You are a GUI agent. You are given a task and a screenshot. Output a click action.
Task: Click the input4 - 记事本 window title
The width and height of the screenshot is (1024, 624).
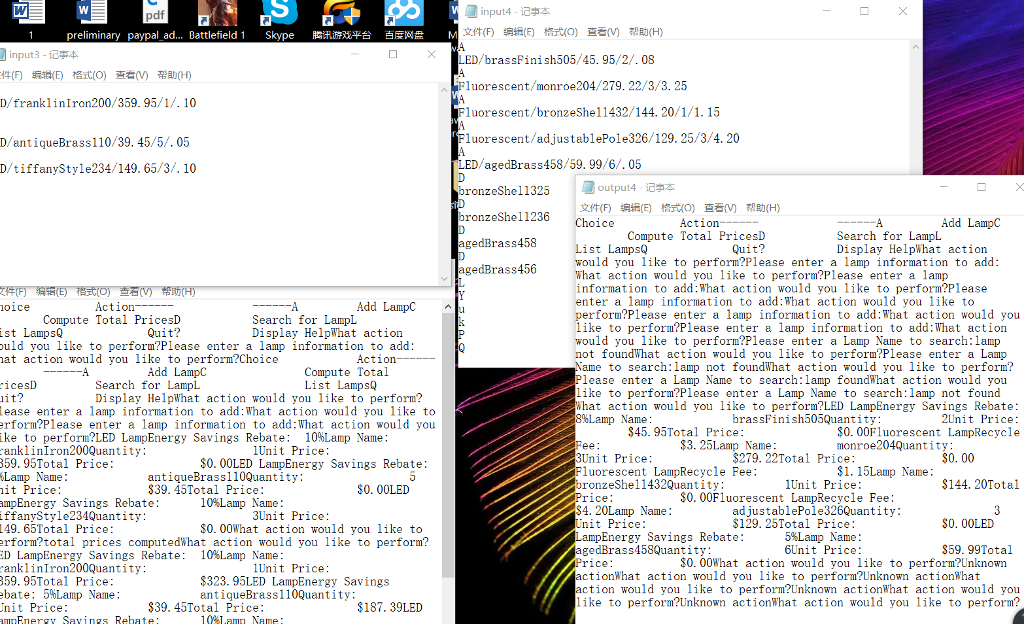pyautogui.click(x=515, y=11)
